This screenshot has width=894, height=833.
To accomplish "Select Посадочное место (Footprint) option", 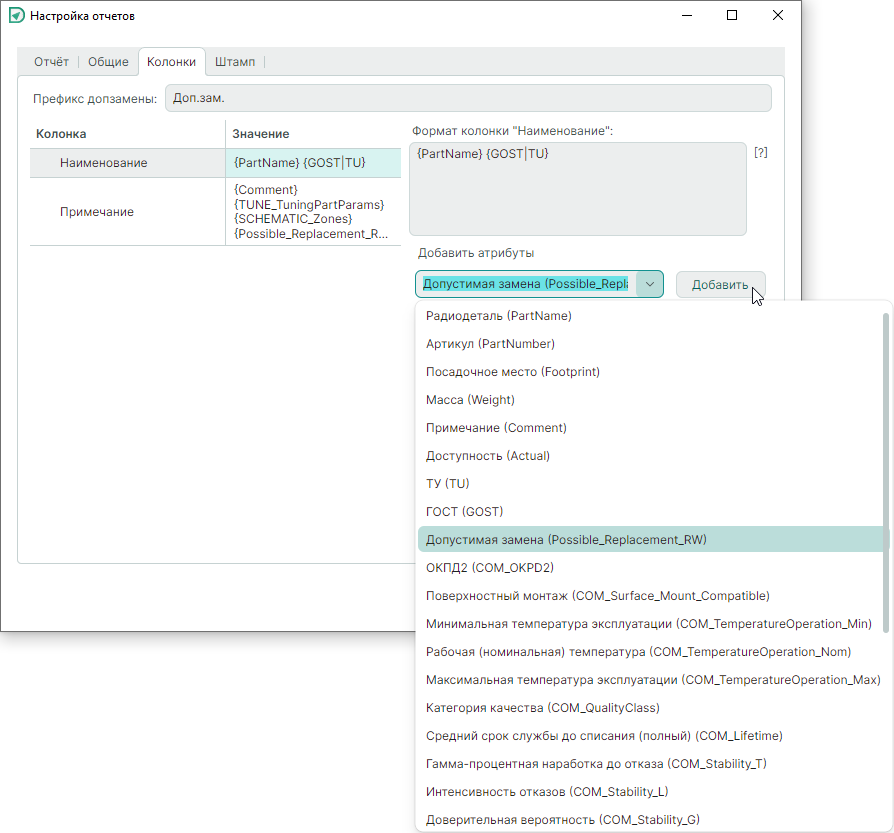I will pos(513,372).
